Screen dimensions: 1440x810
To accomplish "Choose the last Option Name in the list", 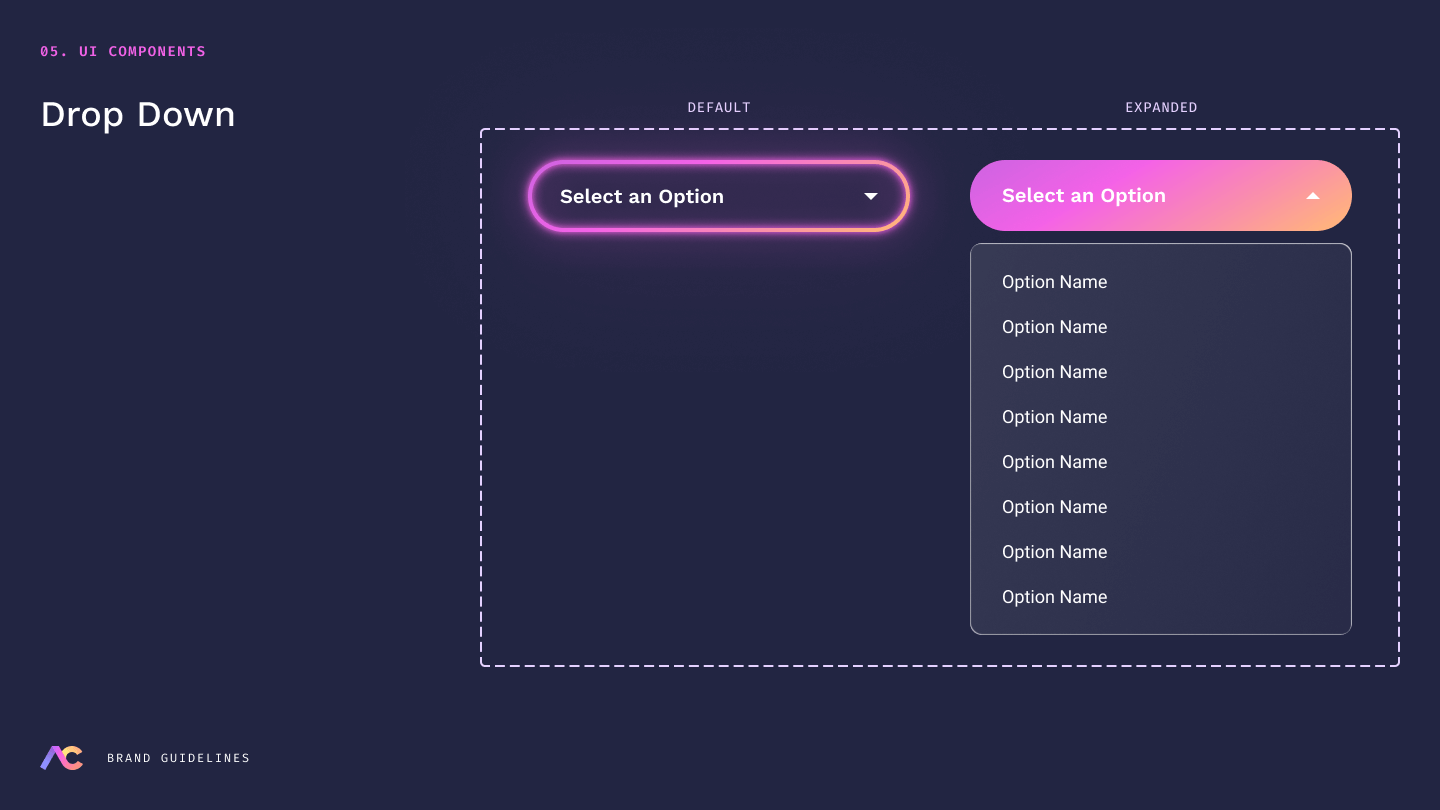I will point(1055,597).
